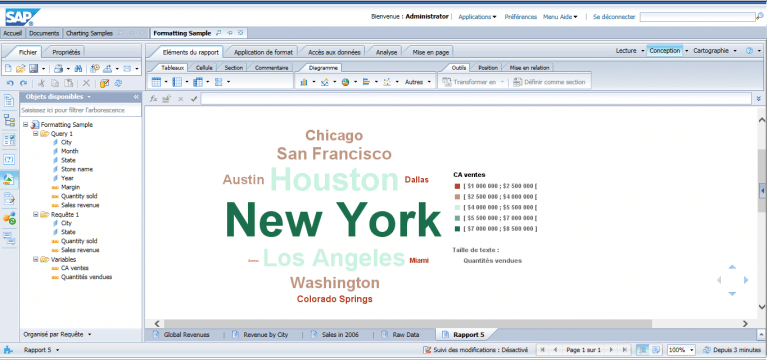Expand the Organisé par Requête dropdown
This screenshot has height=360, width=768.
57,335
